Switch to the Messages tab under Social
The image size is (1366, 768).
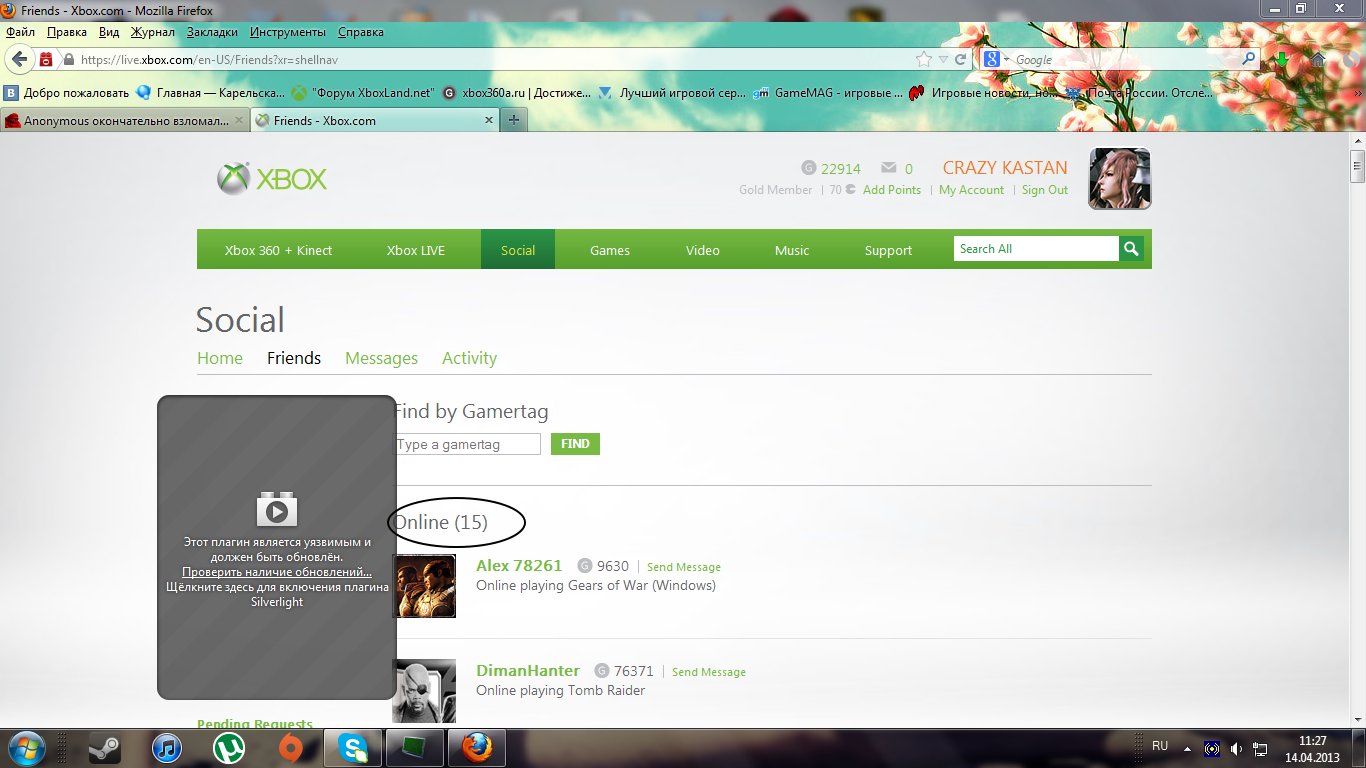pyautogui.click(x=381, y=358)
